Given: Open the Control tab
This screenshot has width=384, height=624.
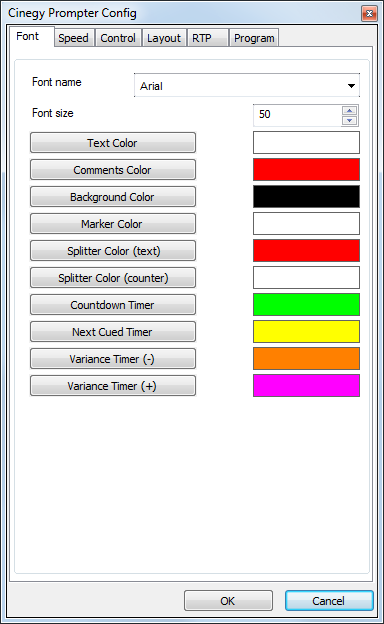Looking at the screenshot, I should coord(118,38).
